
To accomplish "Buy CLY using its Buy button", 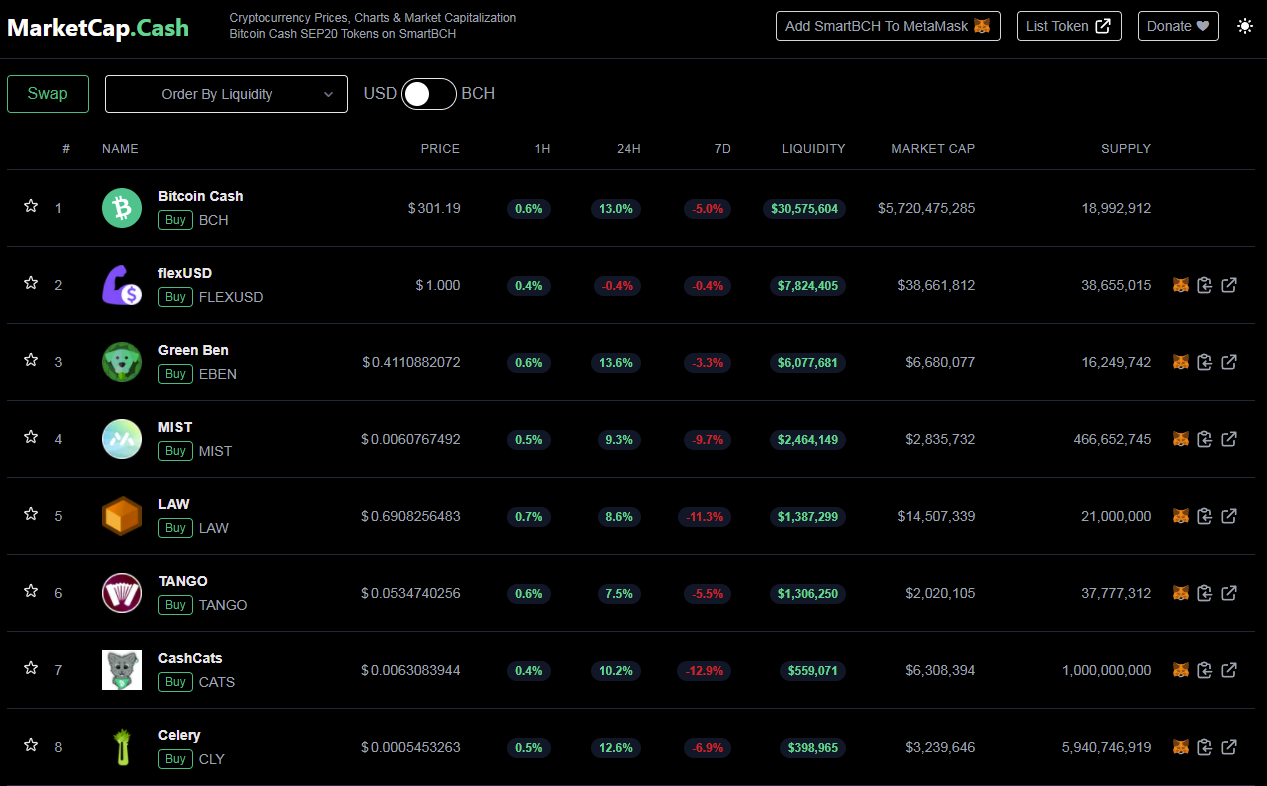I will (175, 759).
